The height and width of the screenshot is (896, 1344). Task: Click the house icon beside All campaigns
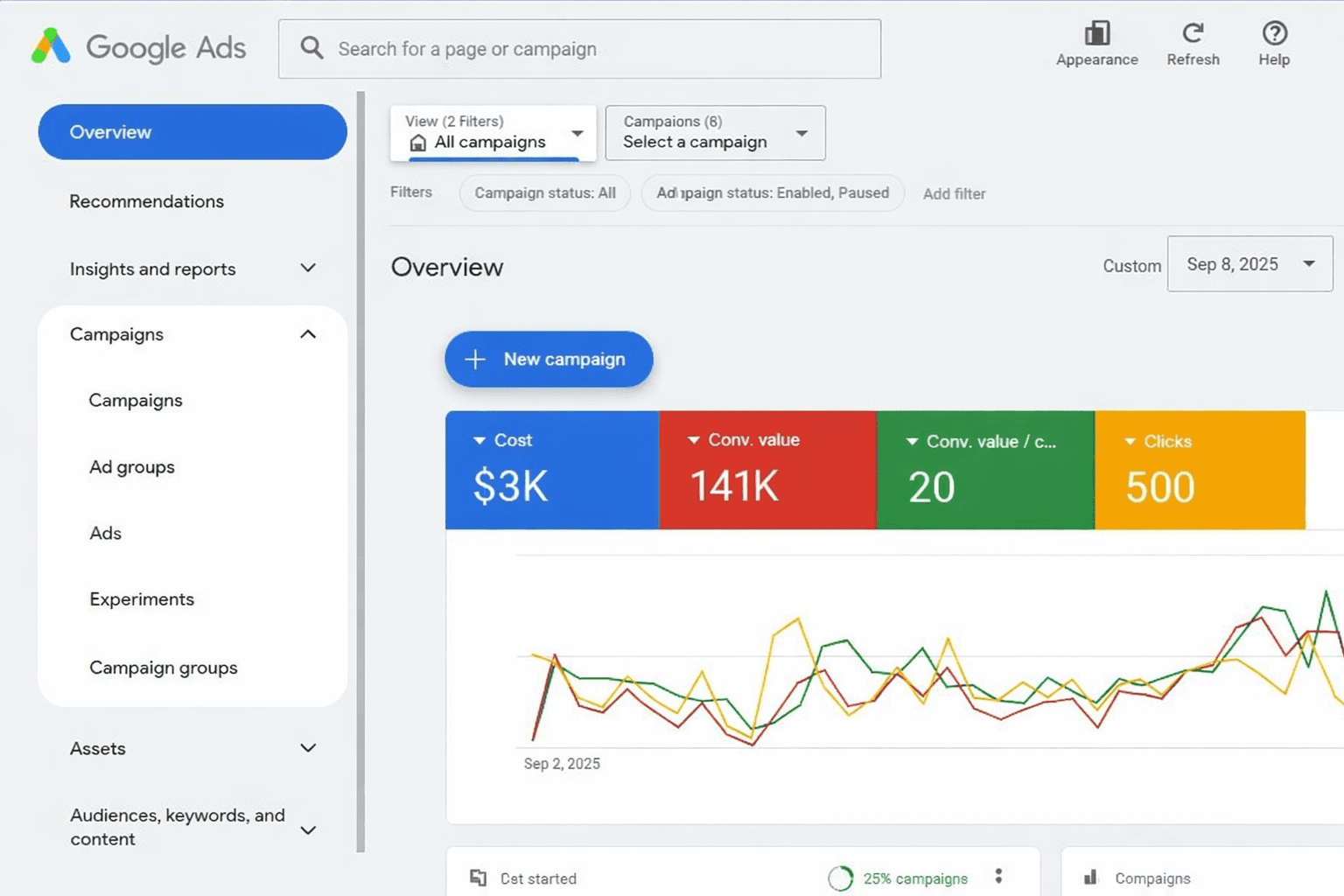(x=418, y=143)
